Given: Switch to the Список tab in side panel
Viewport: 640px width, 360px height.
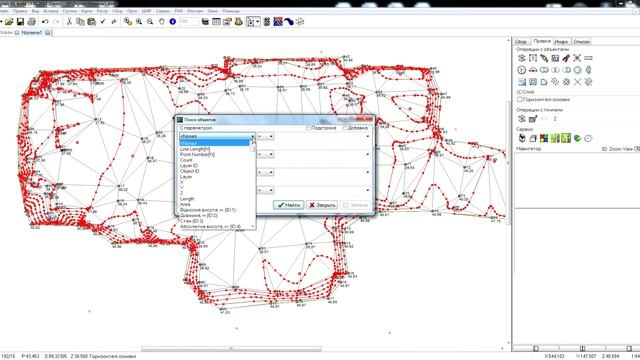Looking at the screenshot, I should pos(581,42).
